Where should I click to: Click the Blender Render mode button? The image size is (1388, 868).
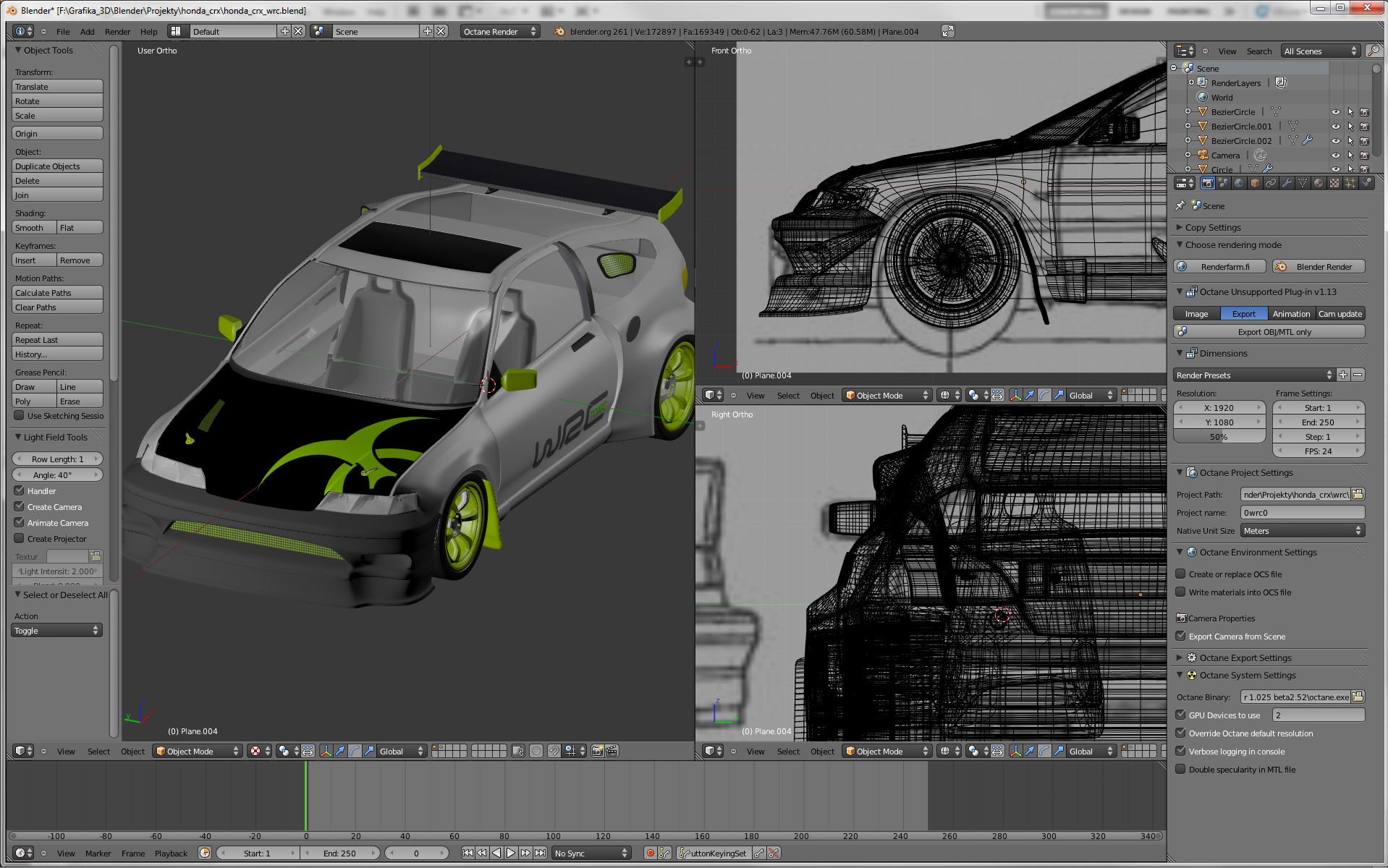tap(1319, 267)
